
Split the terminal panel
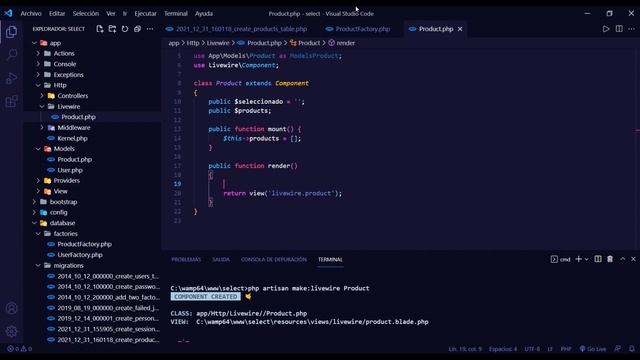tap(598, 259)
